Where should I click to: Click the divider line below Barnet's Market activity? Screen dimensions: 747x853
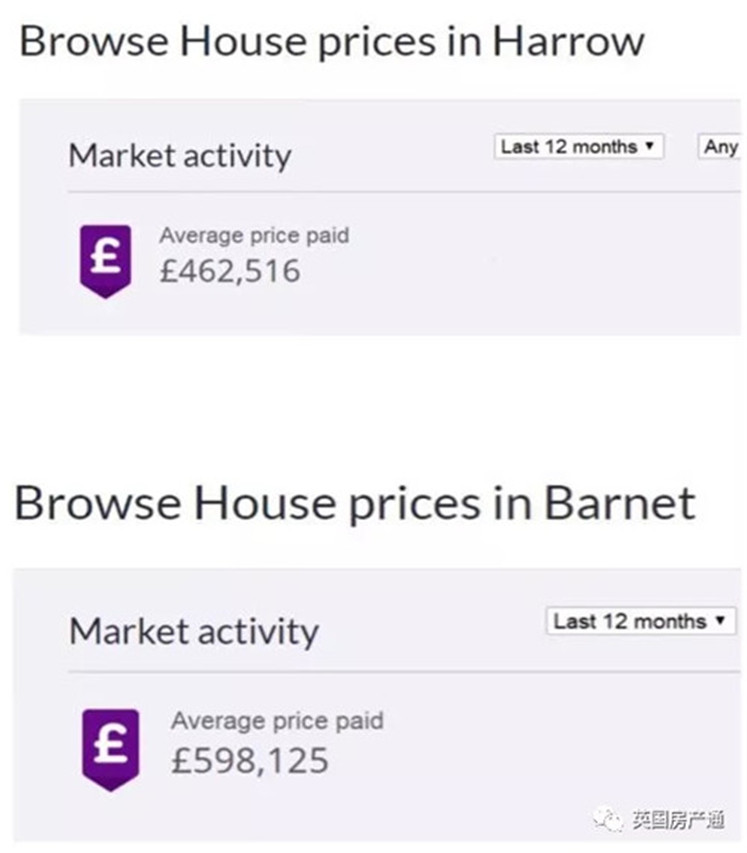[400, 671]
